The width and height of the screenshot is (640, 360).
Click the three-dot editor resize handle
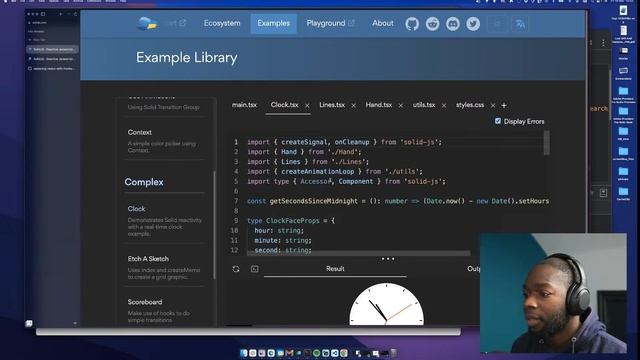tap(388, 259)
